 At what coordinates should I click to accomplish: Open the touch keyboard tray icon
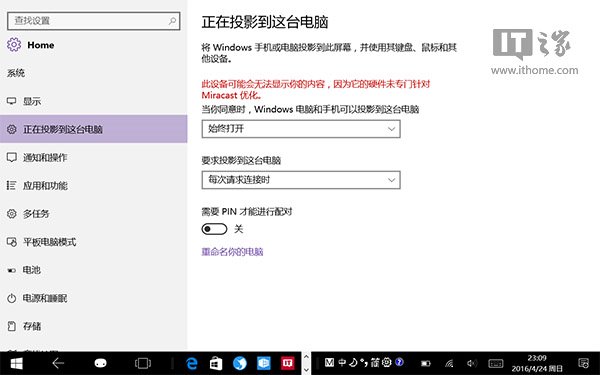(x=496, y=363)
